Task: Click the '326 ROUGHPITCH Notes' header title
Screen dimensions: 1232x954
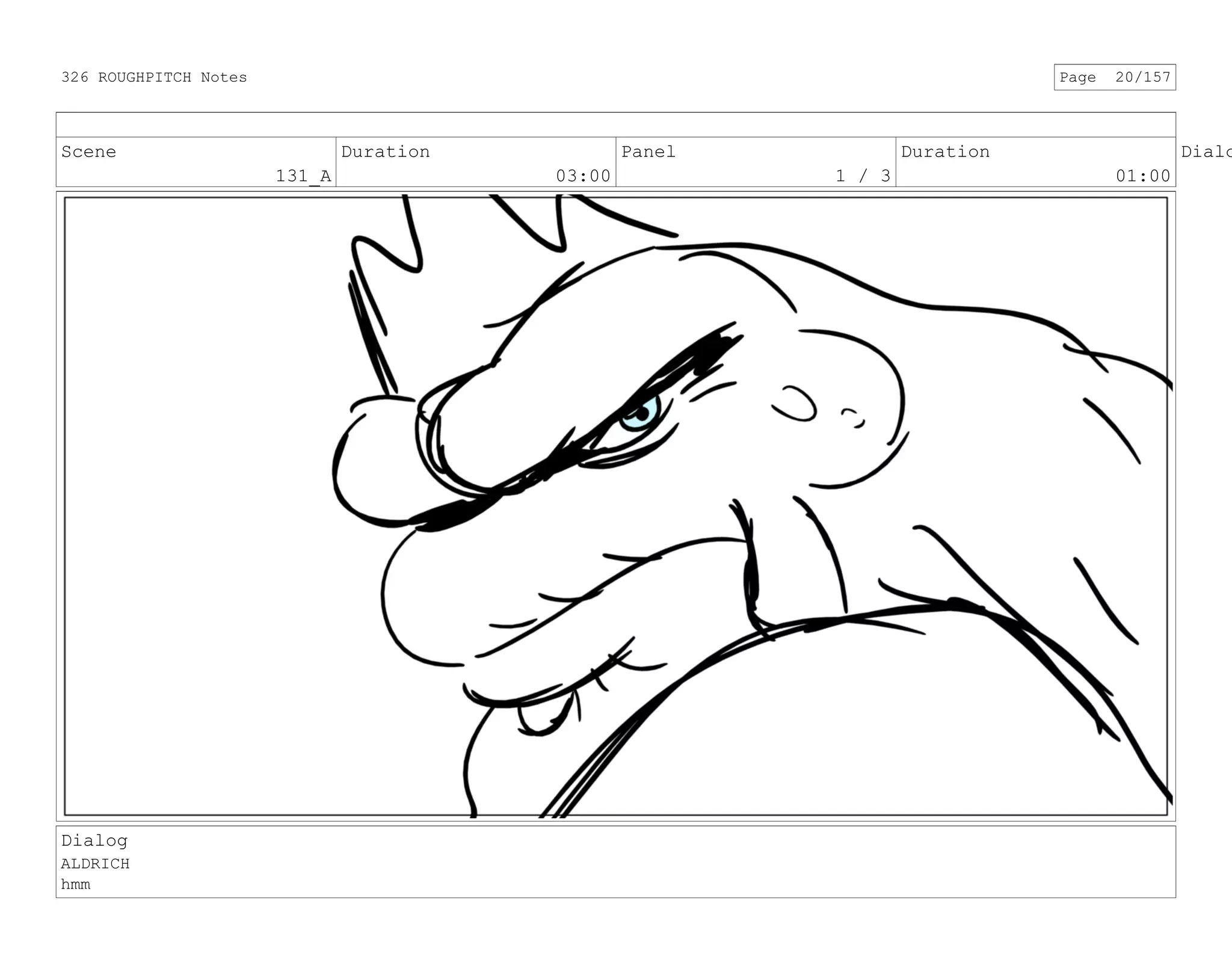Action: (154, 78)
